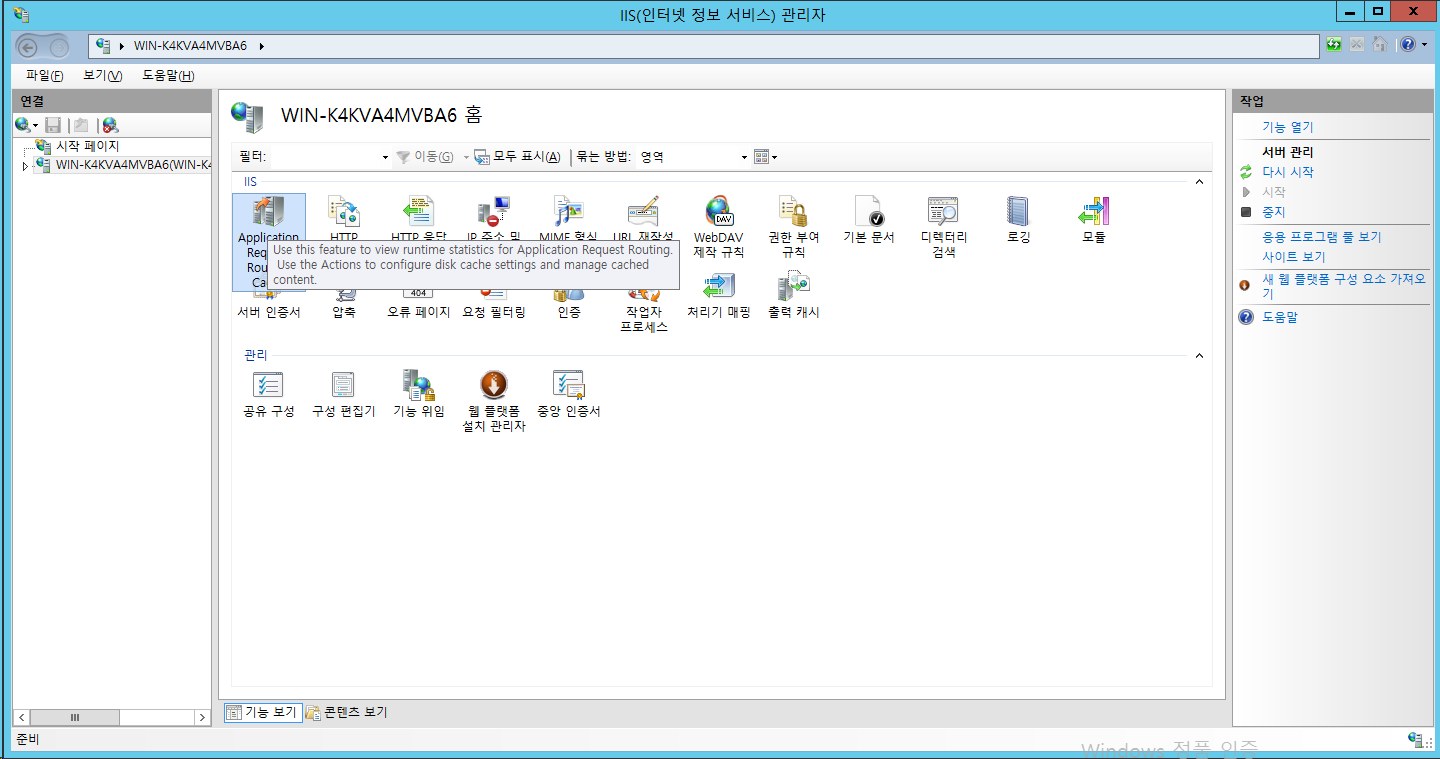Click 모두 표시 toolbar button

517,157
